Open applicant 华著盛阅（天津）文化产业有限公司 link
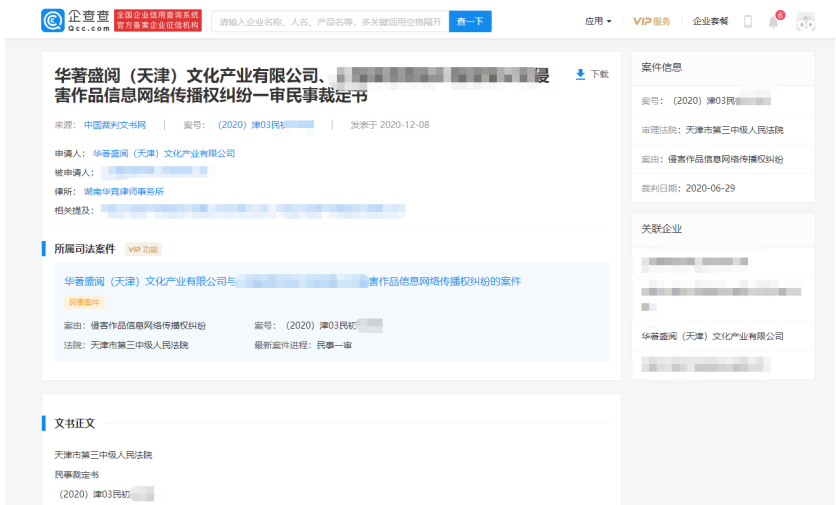Image resolution: width=836 pixels, height=505 pixels. [x=164, y=154]
